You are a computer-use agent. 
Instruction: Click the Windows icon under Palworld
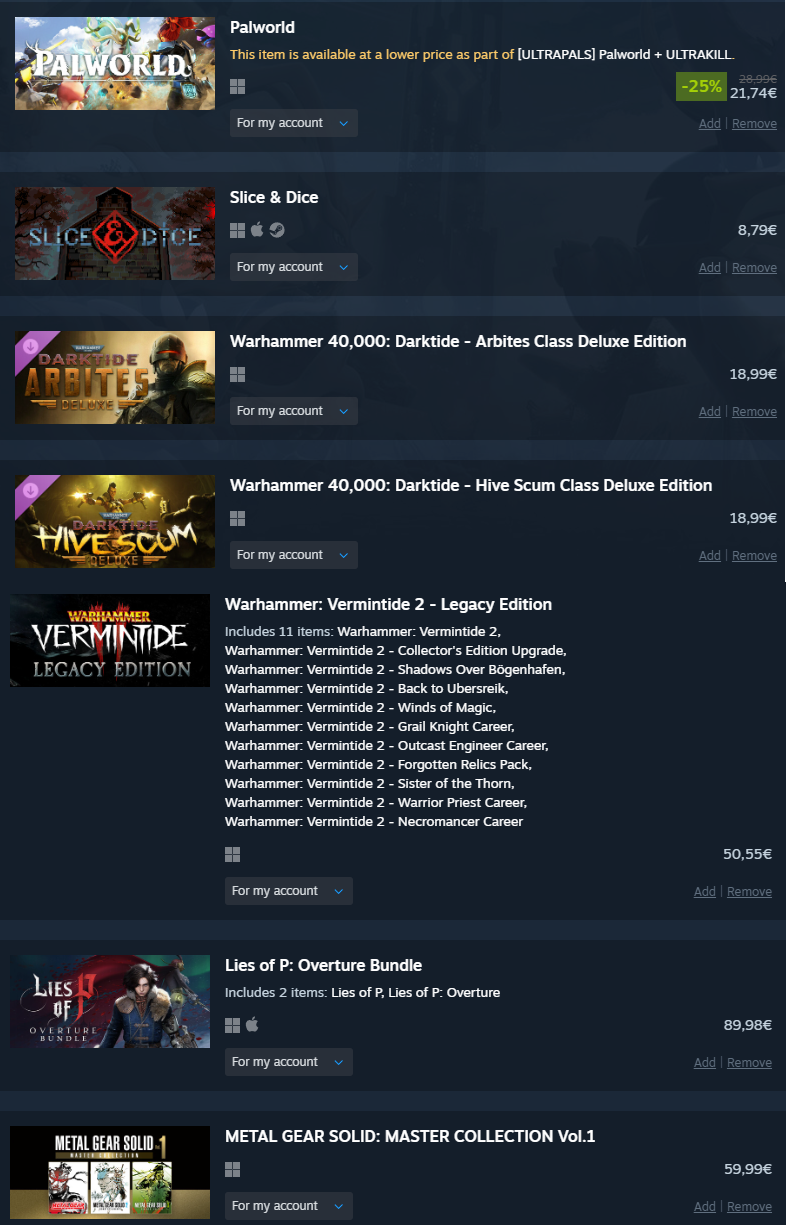point(237,87)
